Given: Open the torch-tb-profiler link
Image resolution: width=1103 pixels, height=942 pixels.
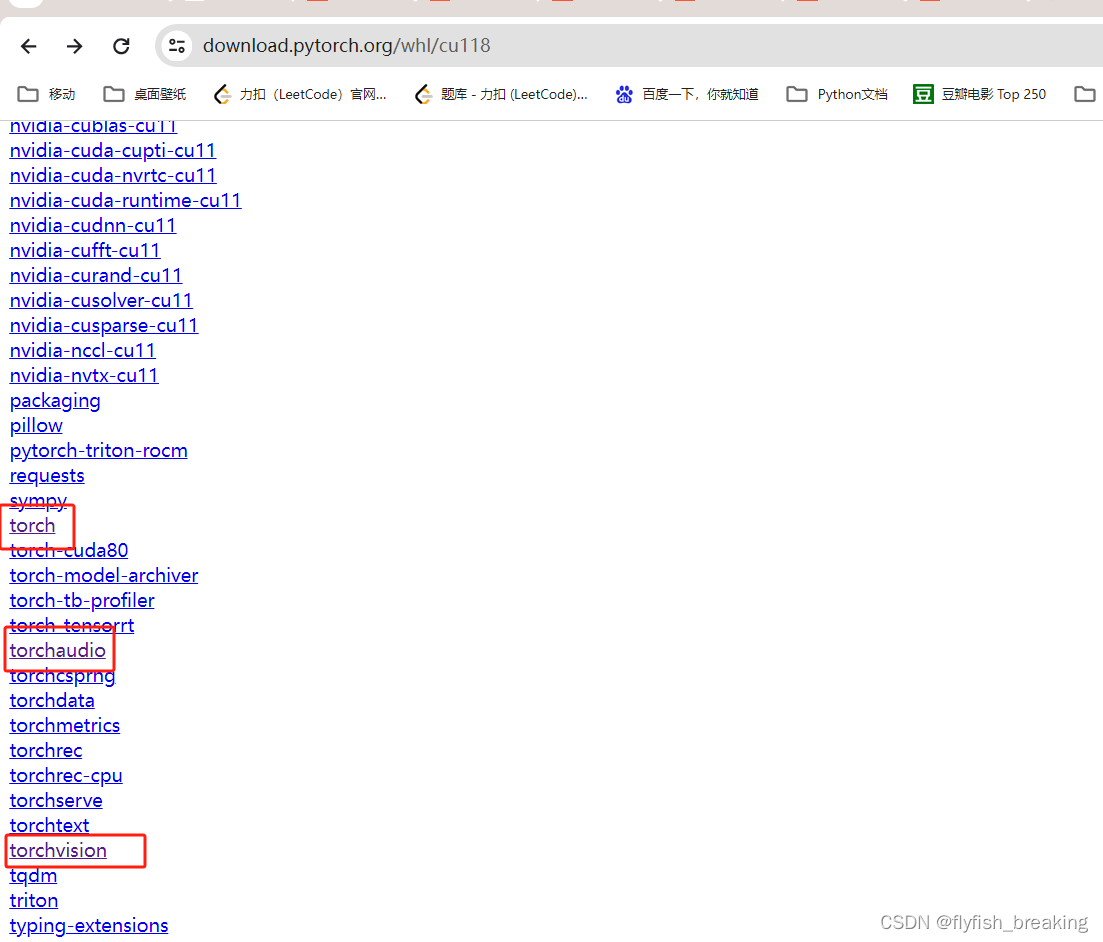Looking at the screenshot, I should (82, 601).
